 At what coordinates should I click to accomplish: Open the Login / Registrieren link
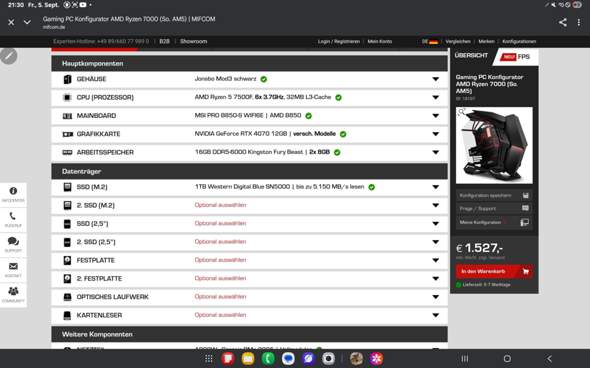pyautogui.click(x=339, y=41)
